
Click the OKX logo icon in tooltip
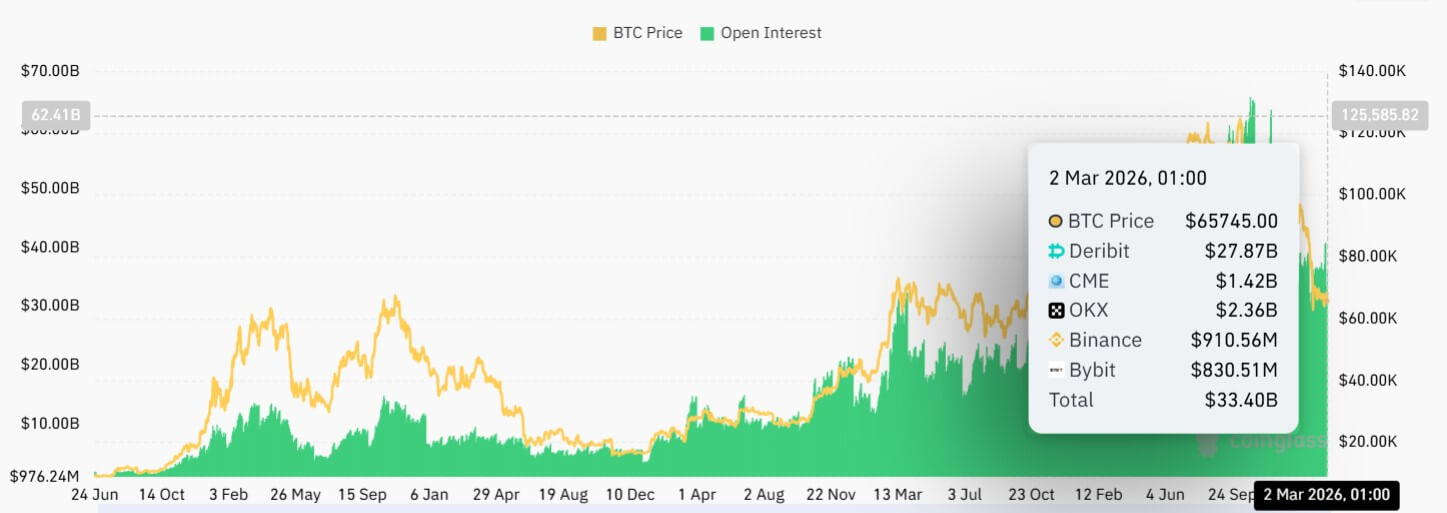[1056, 310]
